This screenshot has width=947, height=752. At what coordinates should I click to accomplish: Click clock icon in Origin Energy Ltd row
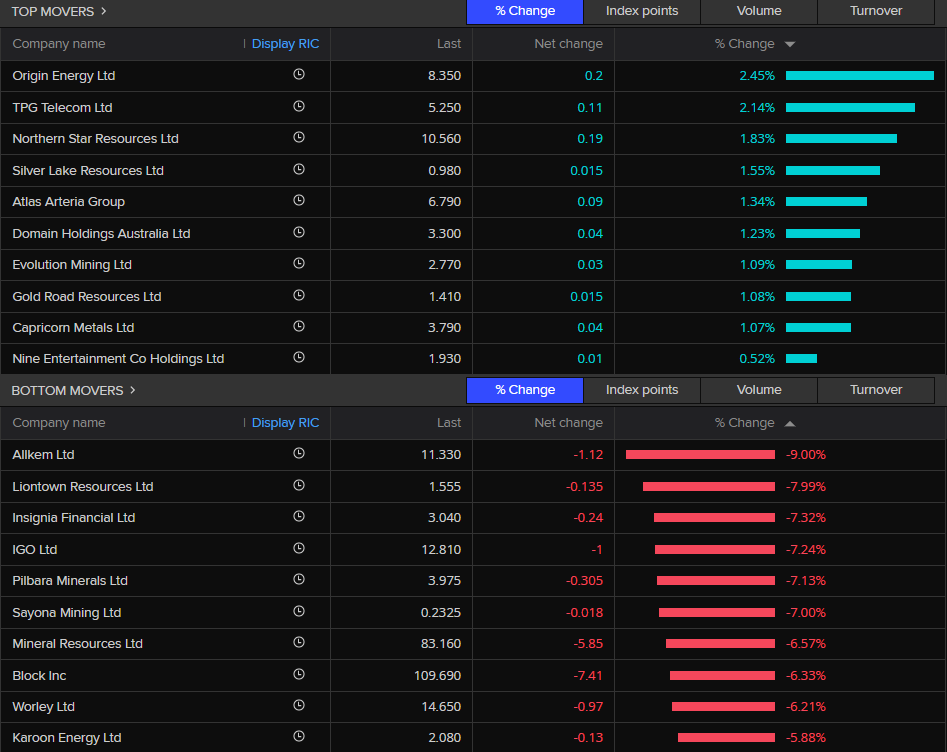coord(299,74)
